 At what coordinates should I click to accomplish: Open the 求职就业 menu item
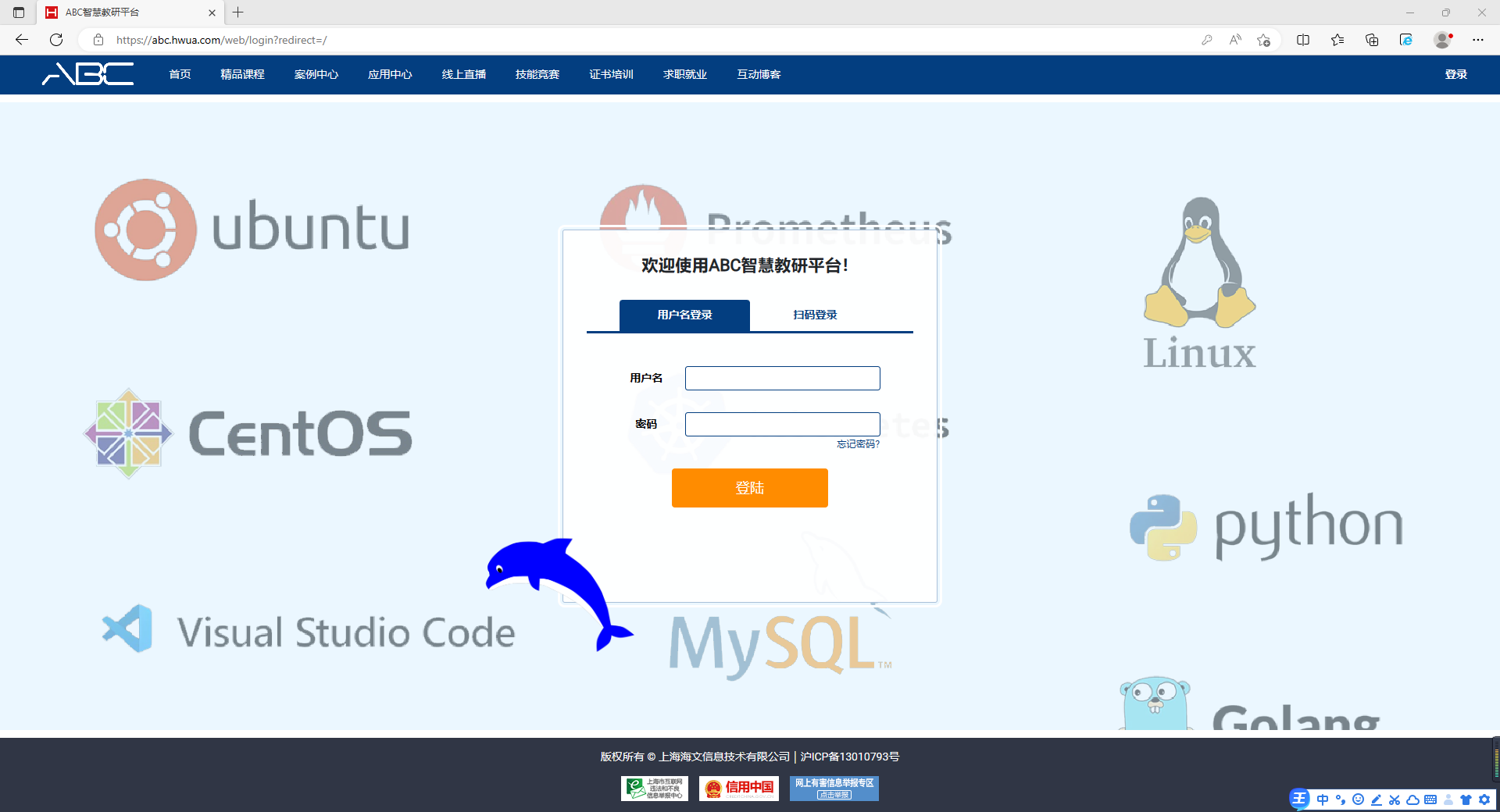[685, 74]
